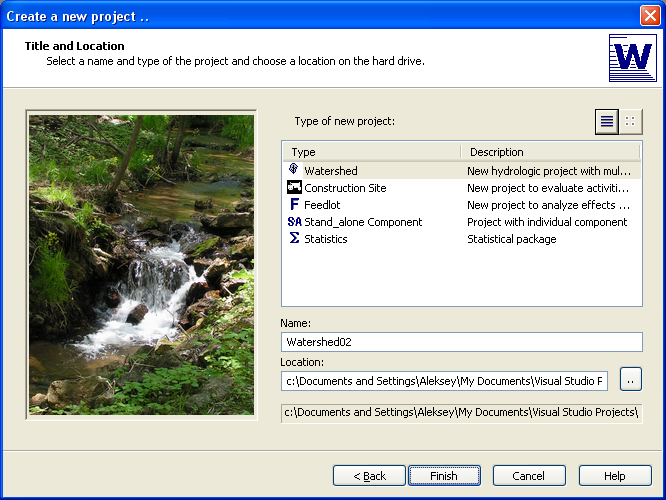Select the 'Stand_alone Component' row text

[x=363, y=222]
